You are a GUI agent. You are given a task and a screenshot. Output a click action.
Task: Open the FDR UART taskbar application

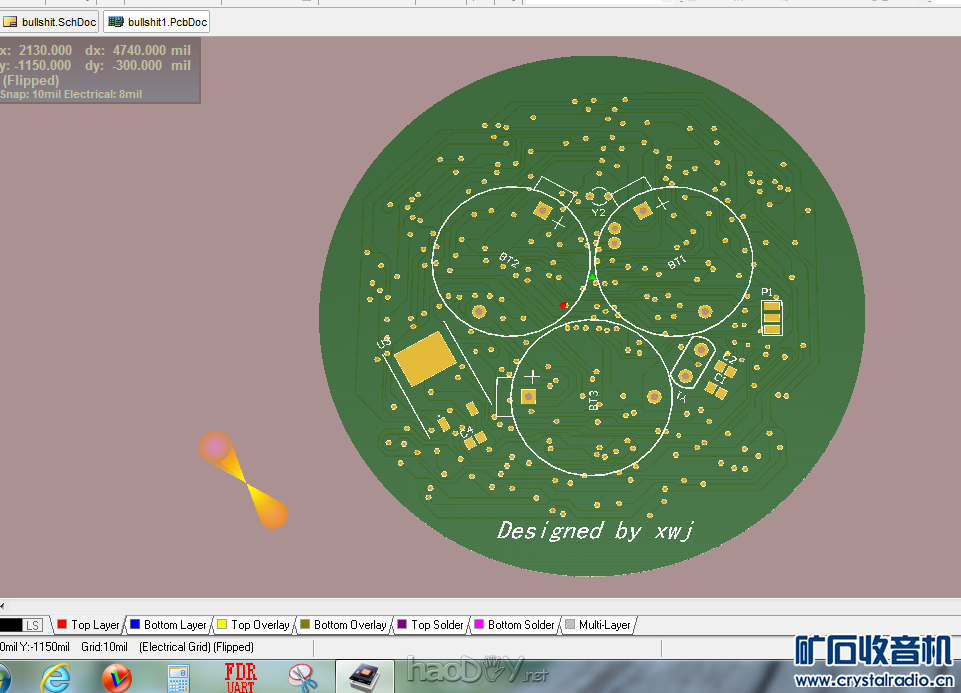240,677
